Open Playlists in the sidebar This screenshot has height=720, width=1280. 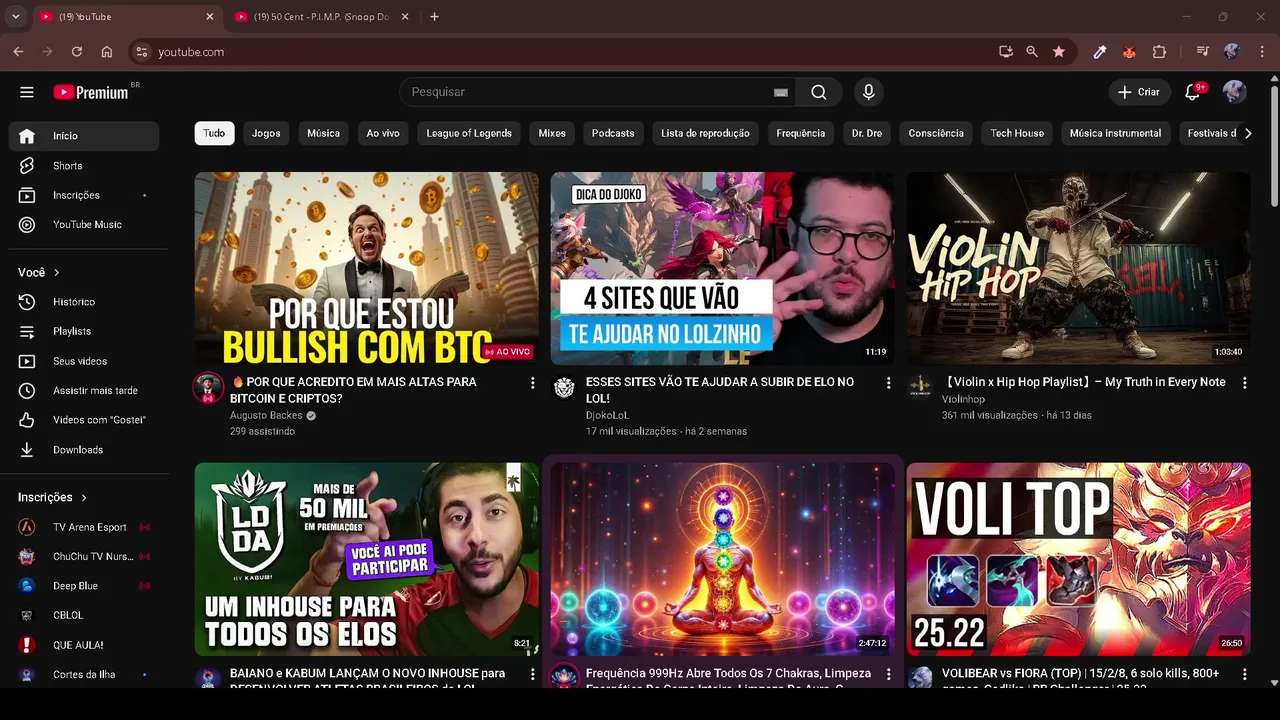click(84, 331)
